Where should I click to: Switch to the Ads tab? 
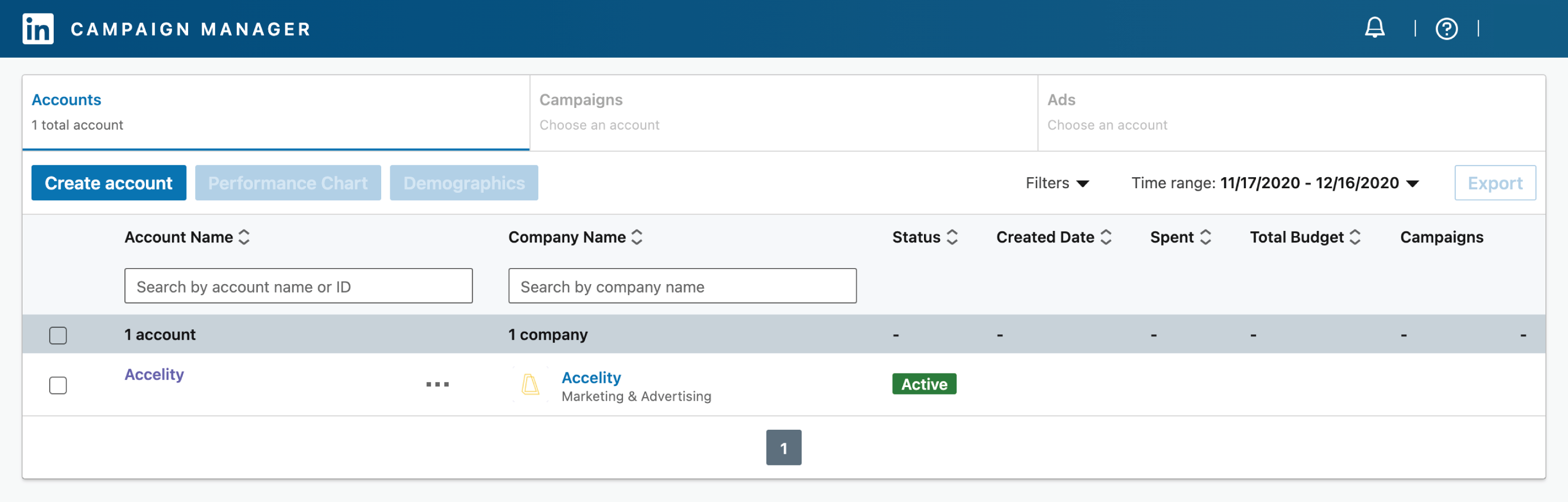[x=1291, y=112]
